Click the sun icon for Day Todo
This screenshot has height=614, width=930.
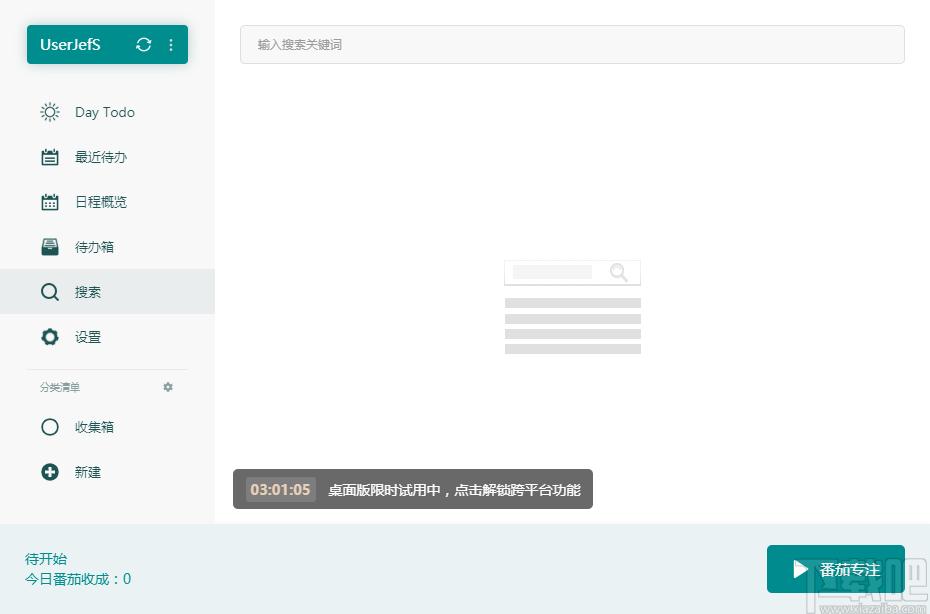[50, 112]
